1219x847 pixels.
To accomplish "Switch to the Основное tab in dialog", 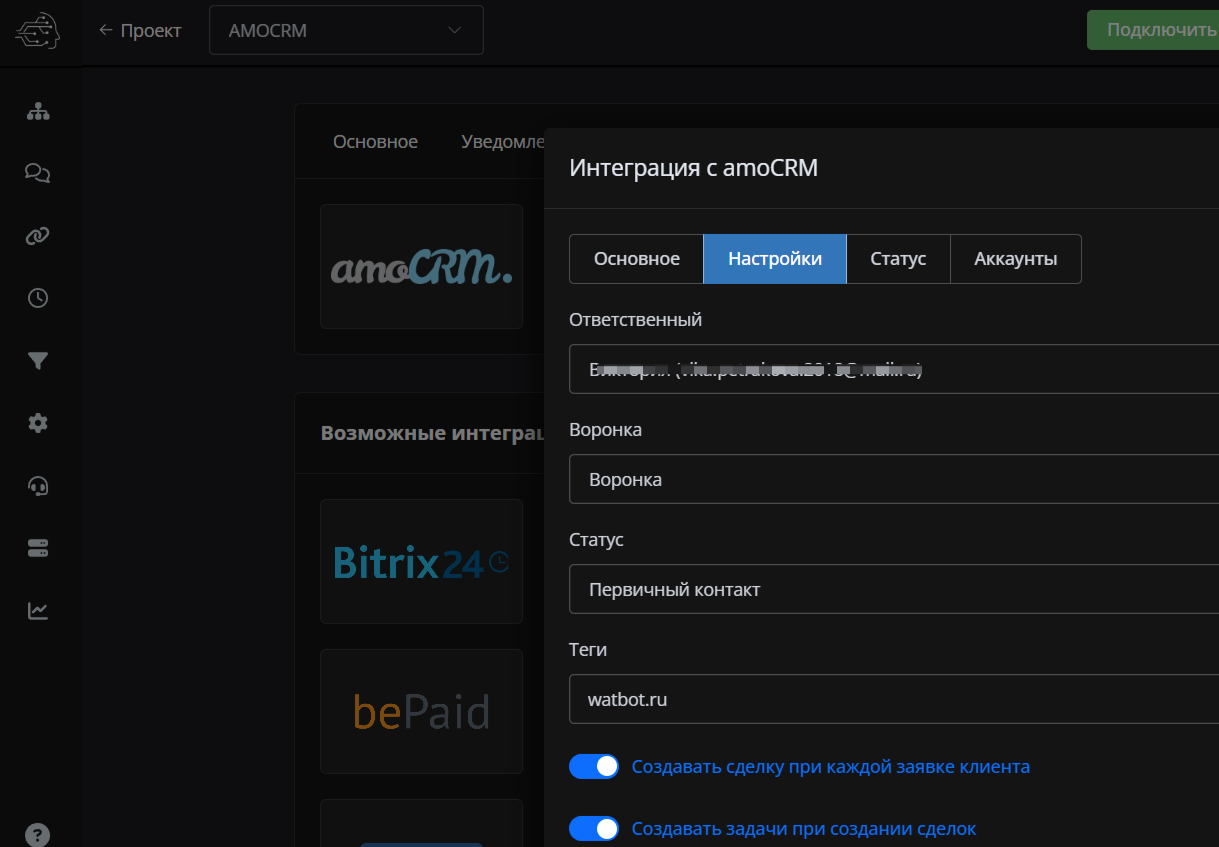I will tap(636, 259).
